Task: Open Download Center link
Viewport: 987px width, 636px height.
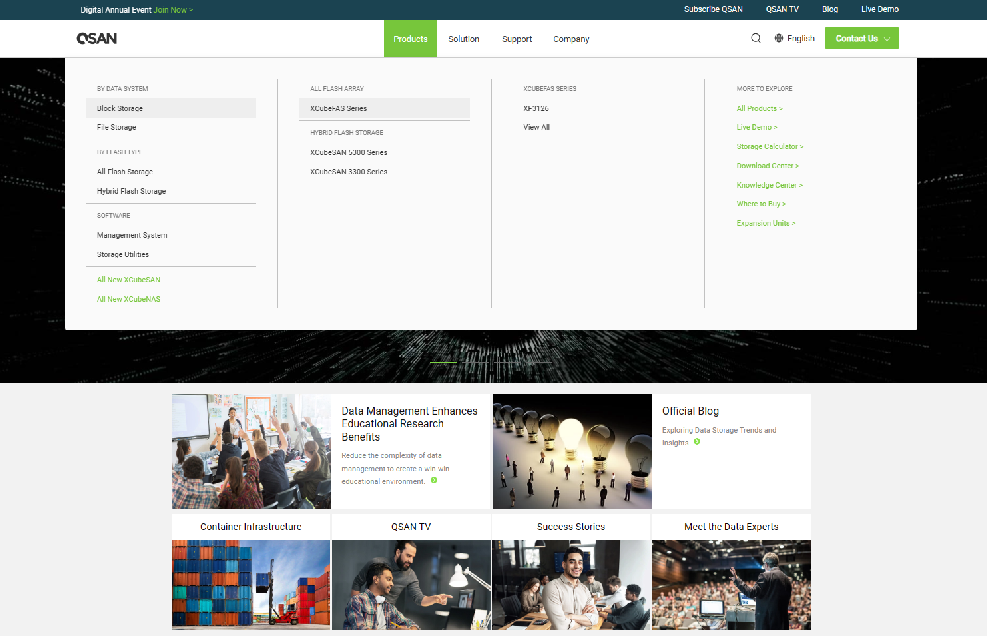Action: (767, 166)
